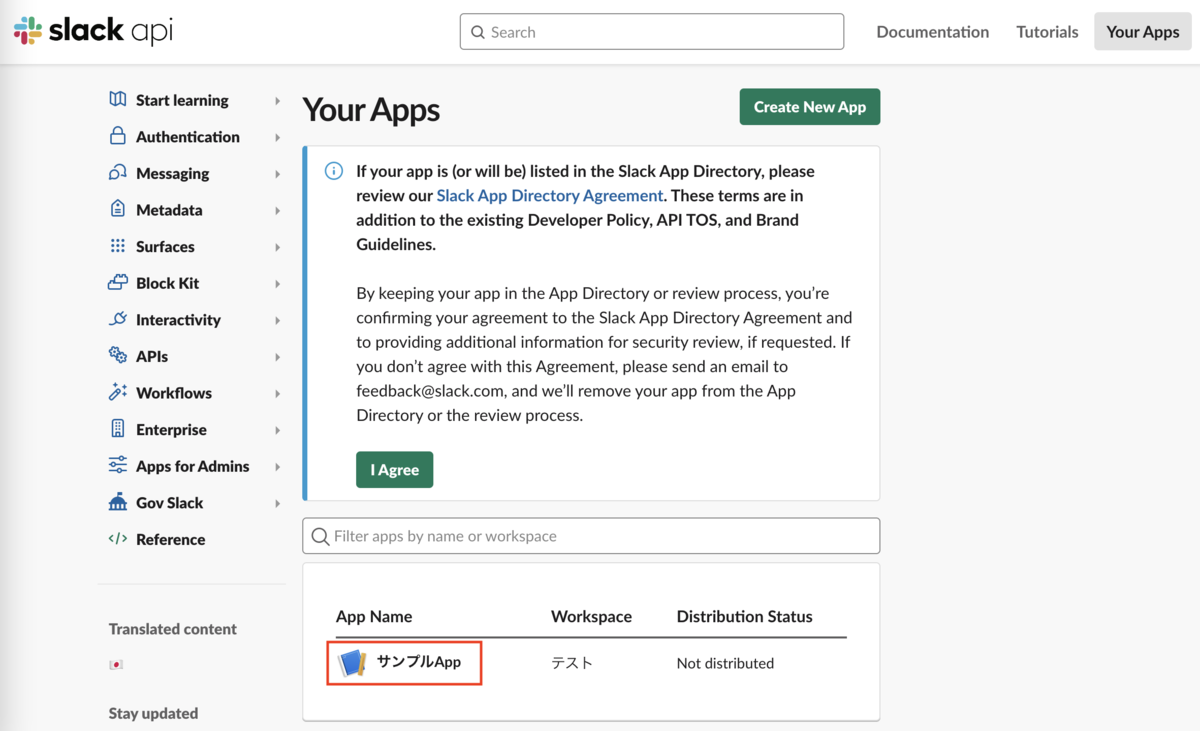Open the Slack App Directory Agreement link
The width and height of the screenshot is (1200, 731).
(x=550, y=196)
